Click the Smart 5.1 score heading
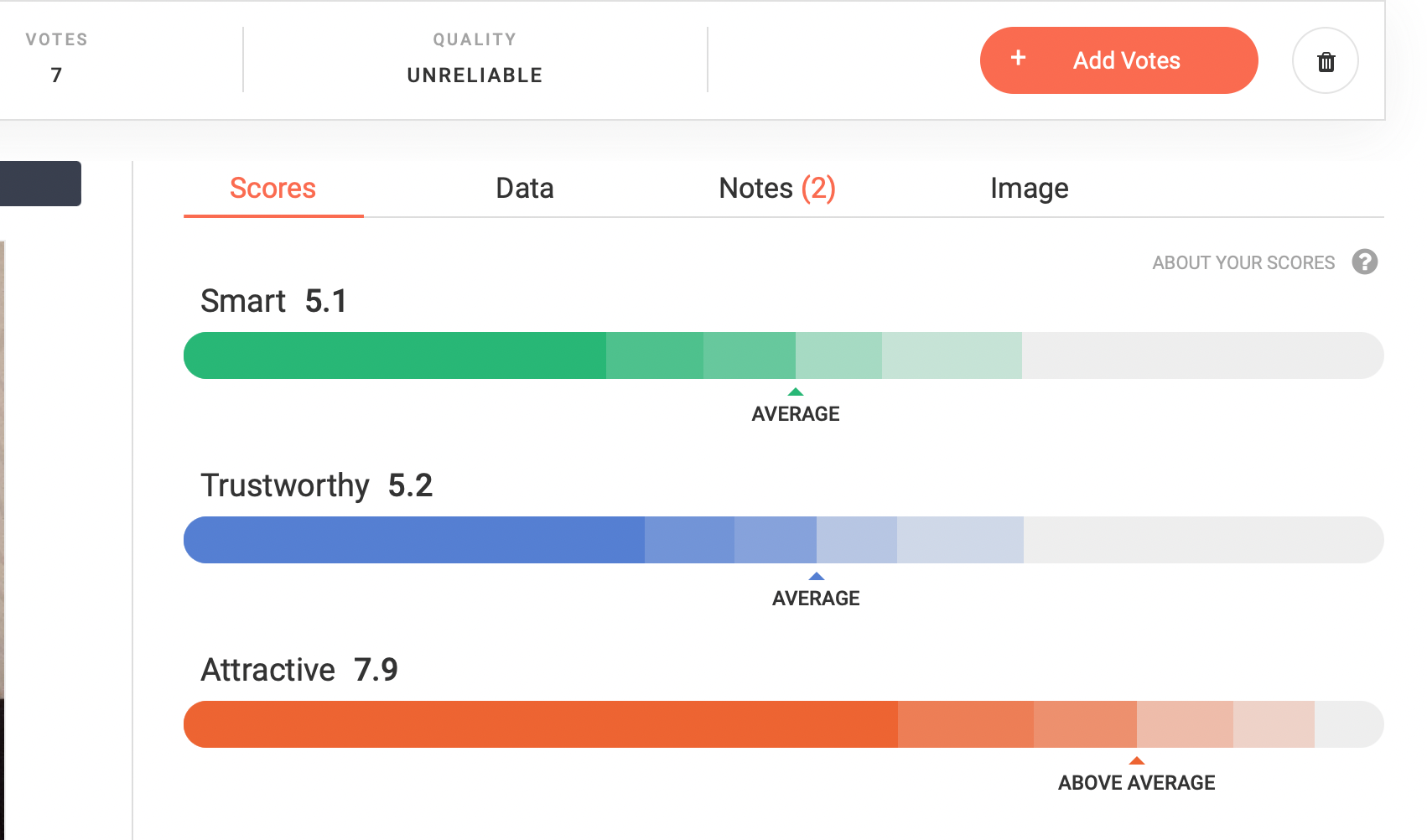 (x=273, y=301)
